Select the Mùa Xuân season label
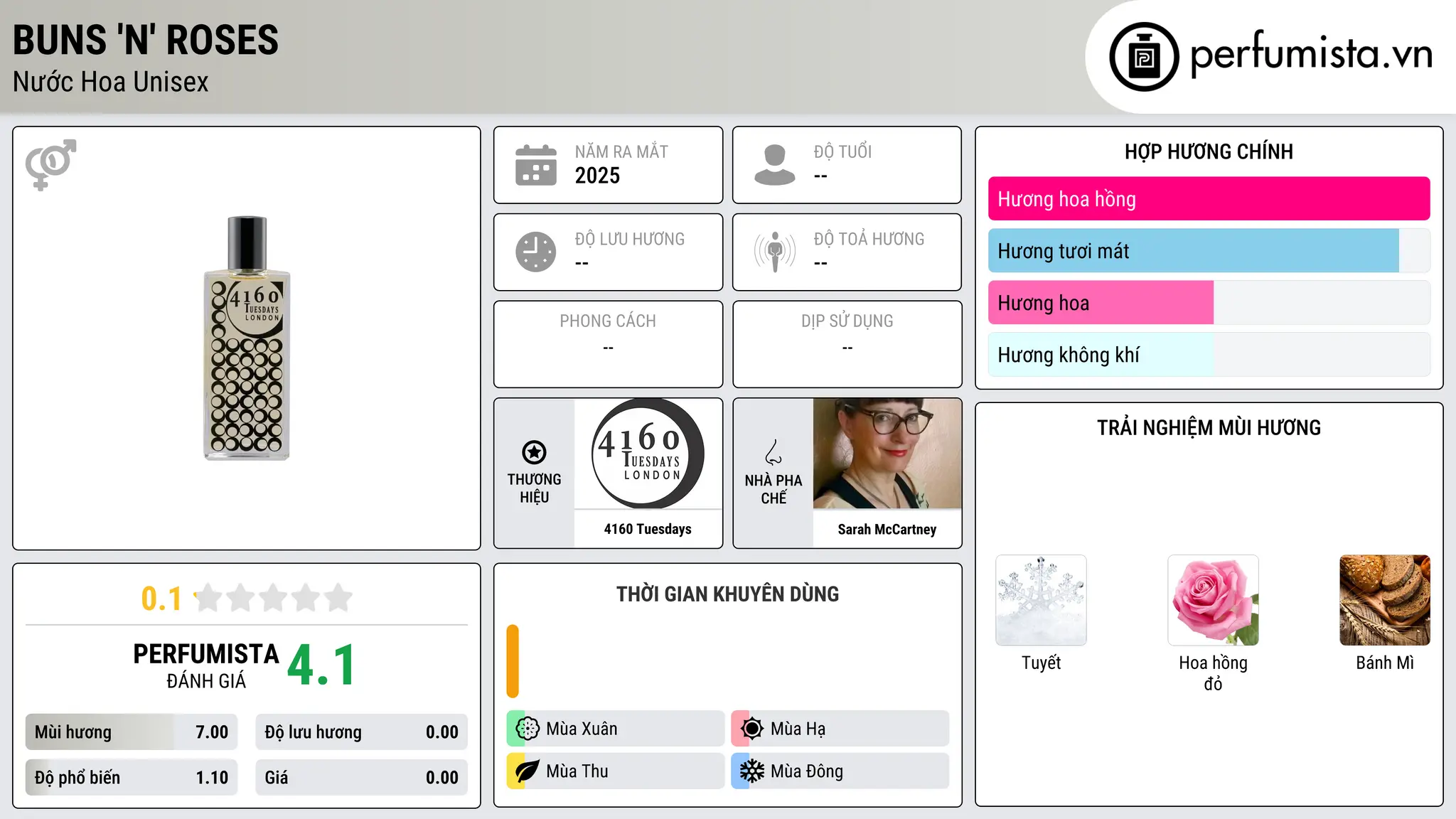 tap(582, 729)
